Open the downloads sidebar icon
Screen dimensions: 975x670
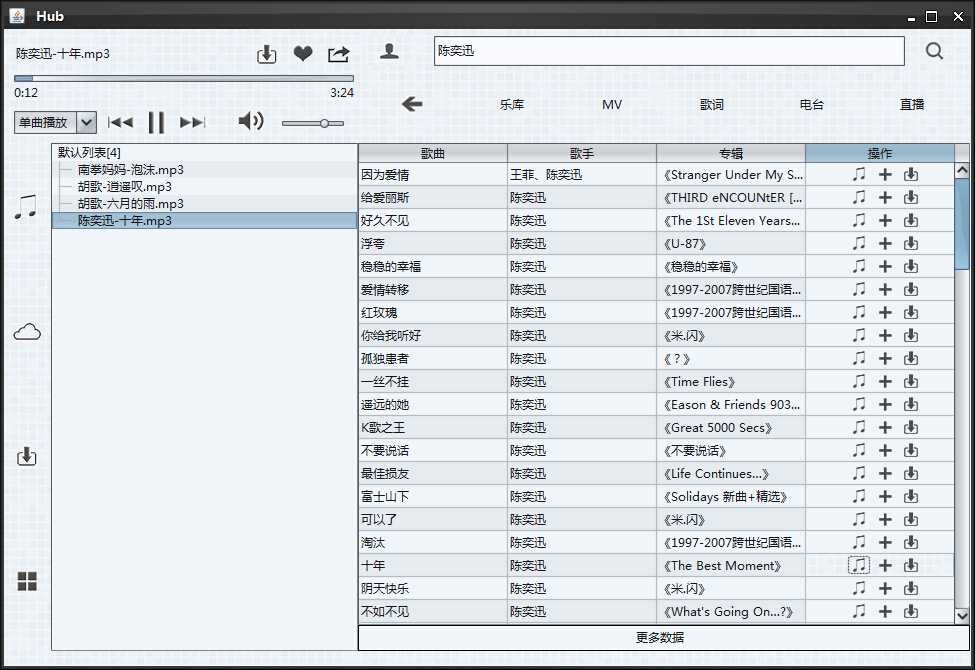(x=26, y=457)
